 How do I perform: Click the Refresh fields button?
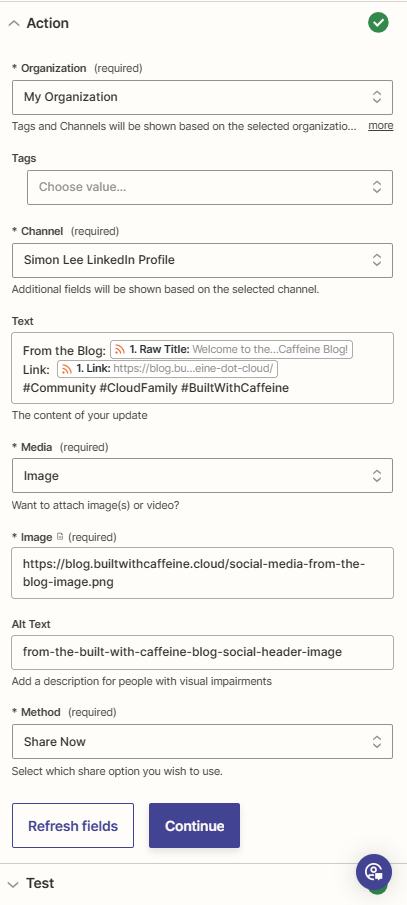(73, 826)
